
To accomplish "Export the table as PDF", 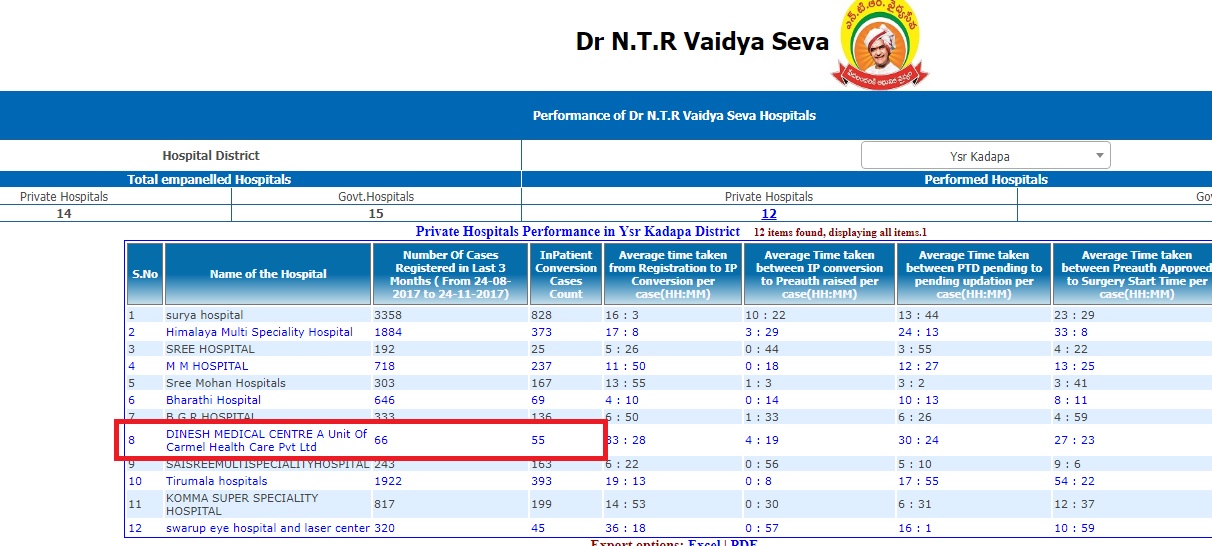I will coord(744,543).
